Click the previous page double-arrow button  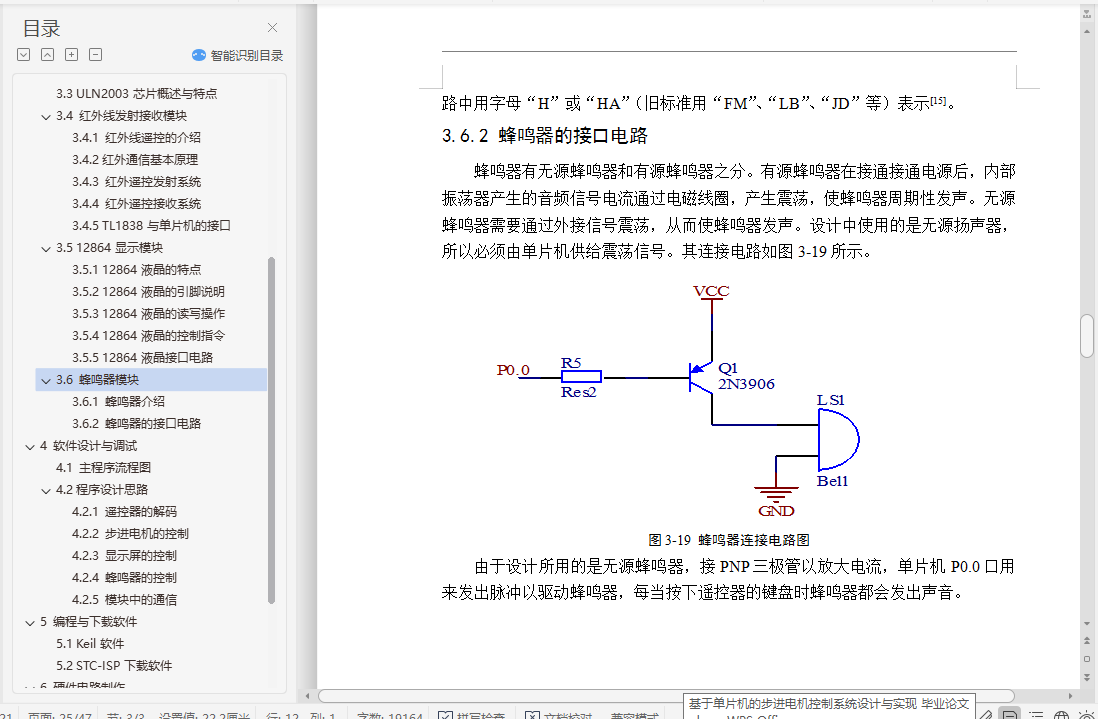click(x=1087, y=641)
